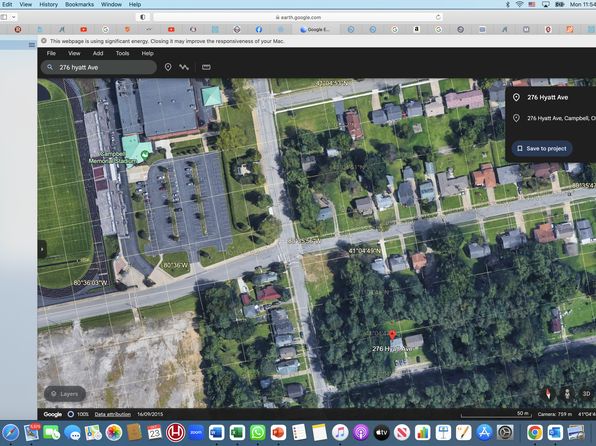Open the Data attribution link

coord(113,414)
